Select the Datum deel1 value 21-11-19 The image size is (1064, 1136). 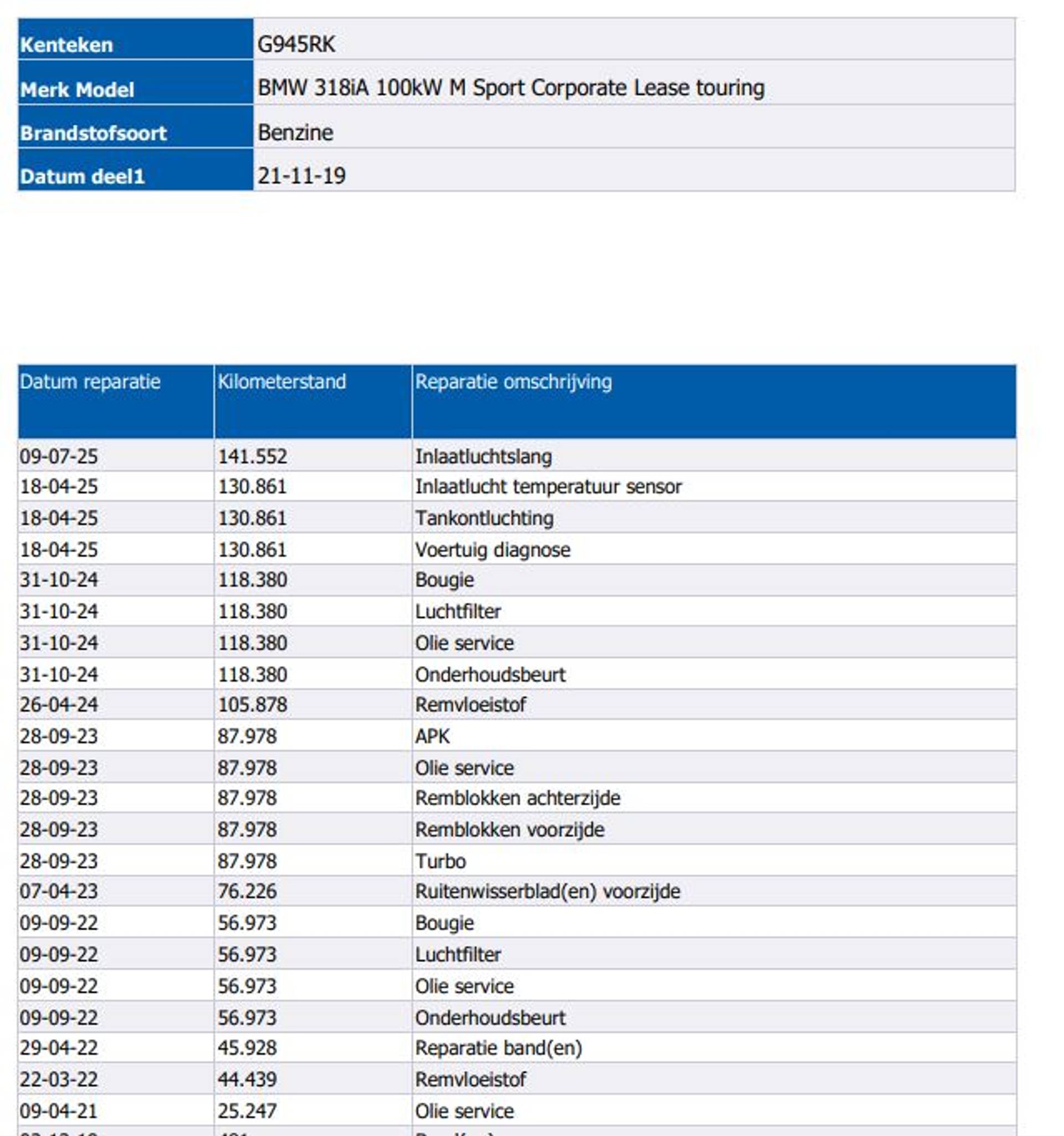coord(301,175)
